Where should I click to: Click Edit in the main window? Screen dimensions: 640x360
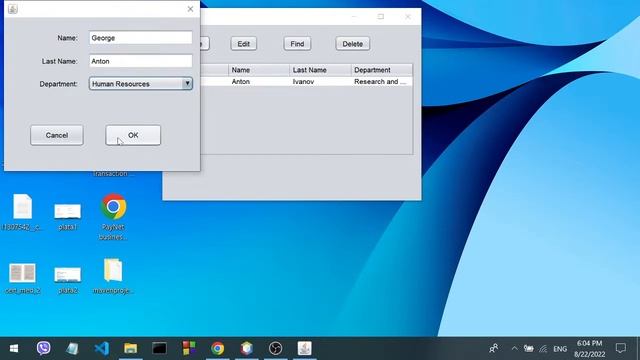pyautogui.click(x=244, y=44)
